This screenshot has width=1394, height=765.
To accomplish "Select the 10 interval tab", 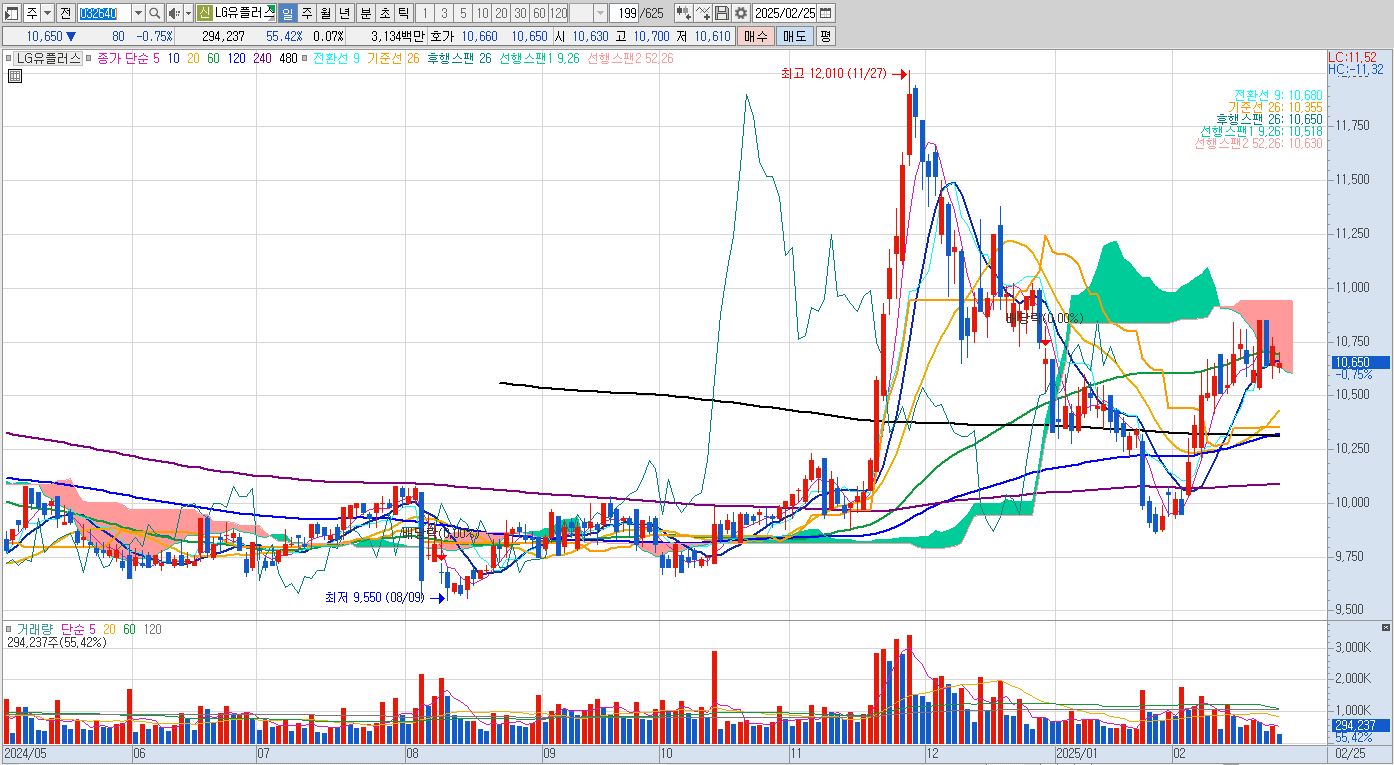I will [483, 13].
